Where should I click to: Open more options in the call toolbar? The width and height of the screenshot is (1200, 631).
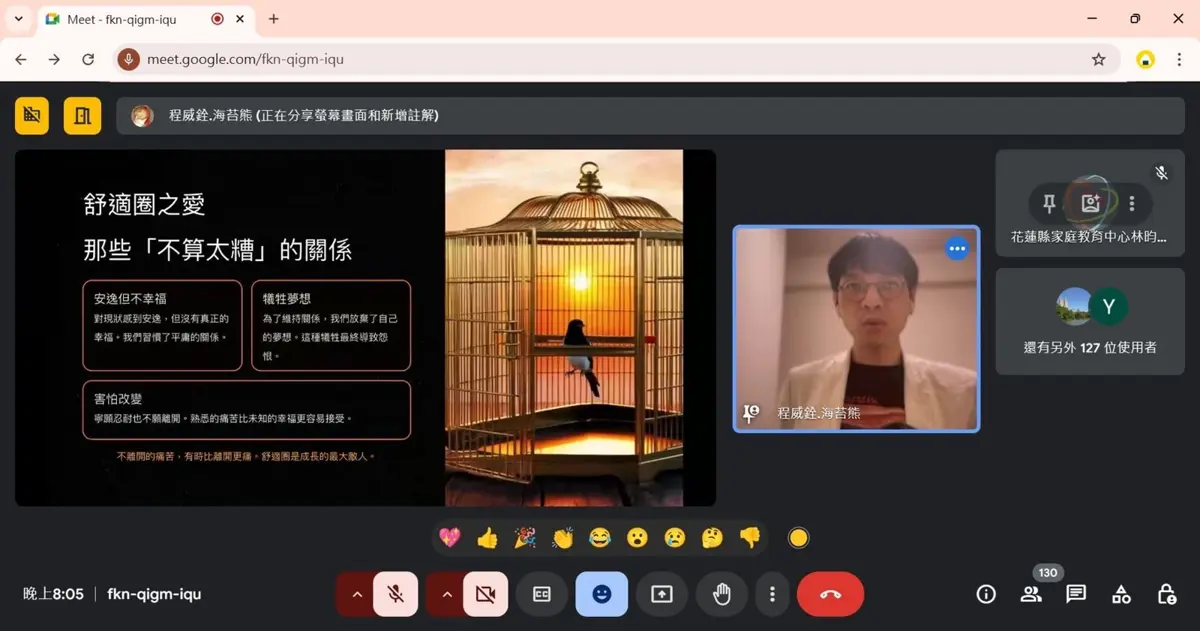click(x=772, y=594)
